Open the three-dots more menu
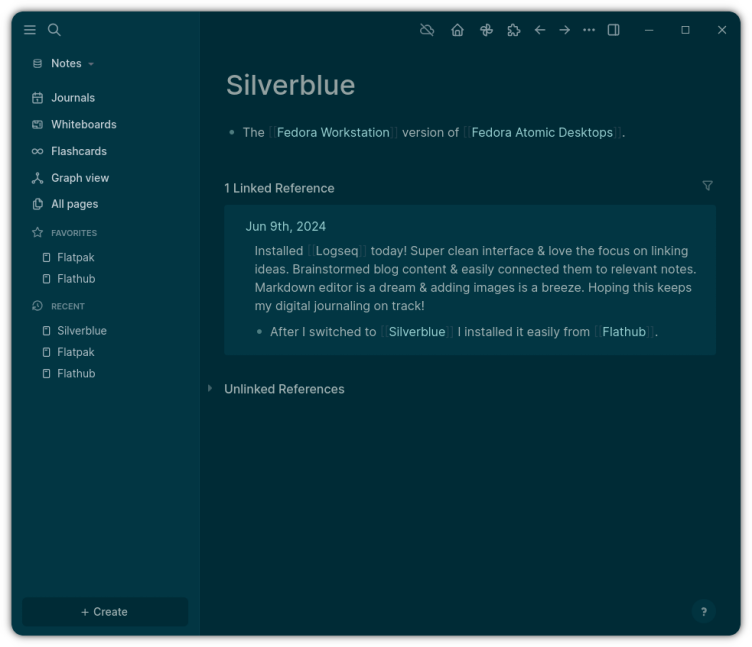Image resolution: width=752 pixels, height=647 pixels. pyautogui.click(x=589, y=30)
